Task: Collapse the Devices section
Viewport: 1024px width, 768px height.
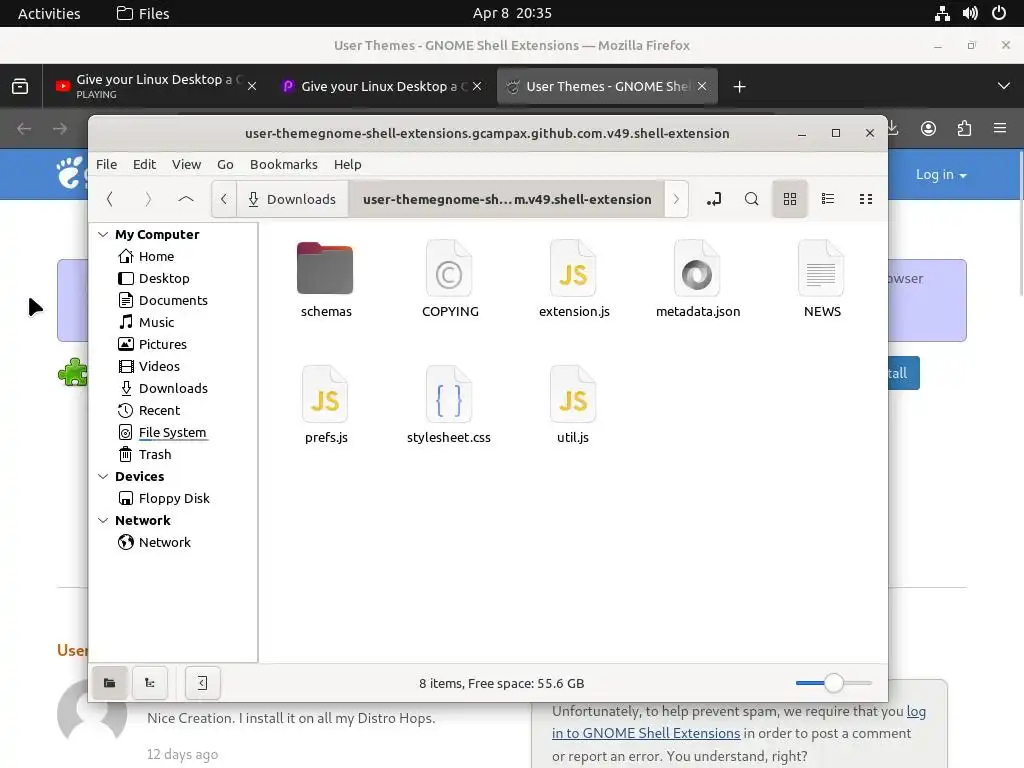Action: (103, 477)
